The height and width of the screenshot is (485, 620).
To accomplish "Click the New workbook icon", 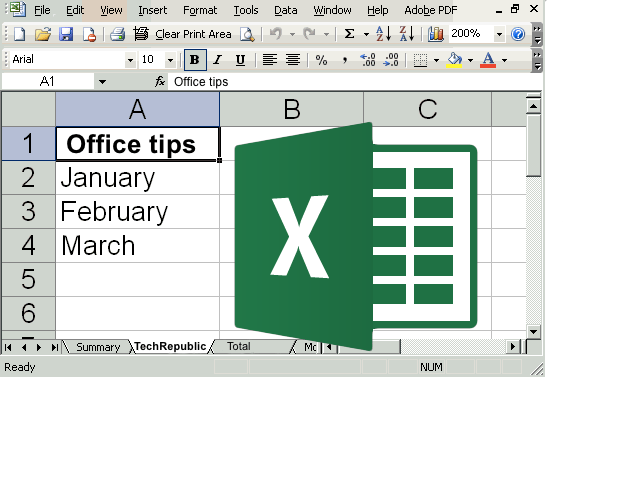I will pyautogui.click(x=19, y=34).
